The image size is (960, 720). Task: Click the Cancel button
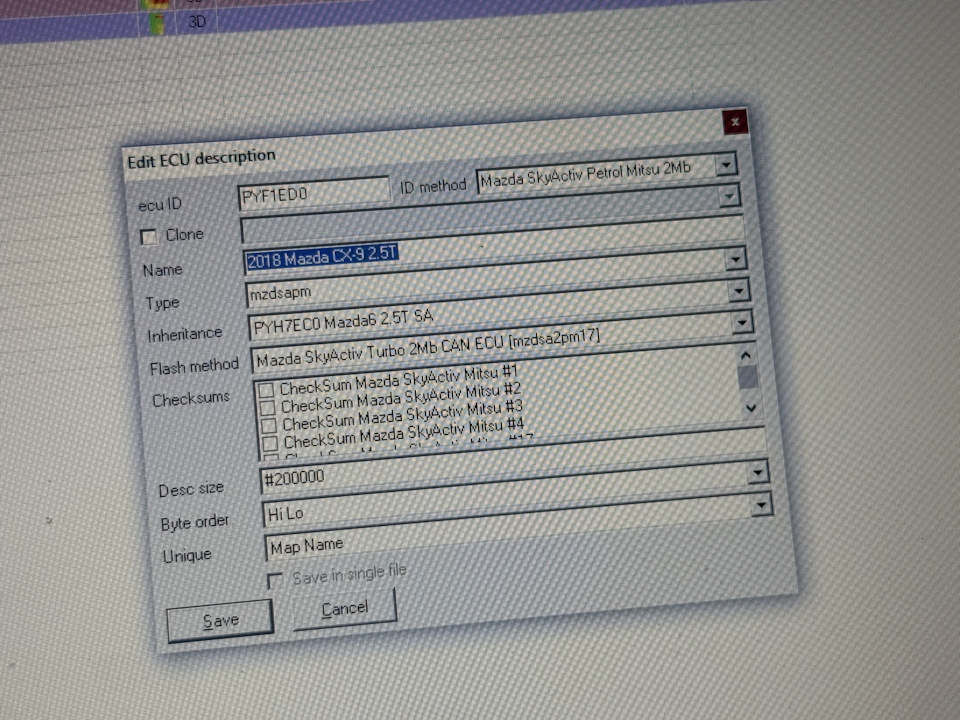pyautogui.click(x=345, y=609)
